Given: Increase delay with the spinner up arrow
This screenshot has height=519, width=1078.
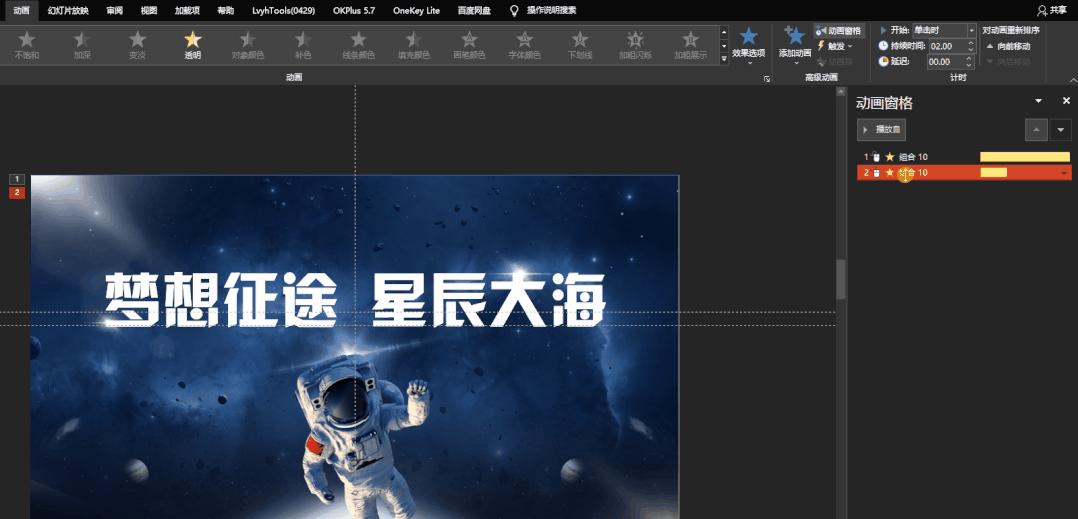Looking at the screenshot, I should pyautogui.click(x=971, y=59).
